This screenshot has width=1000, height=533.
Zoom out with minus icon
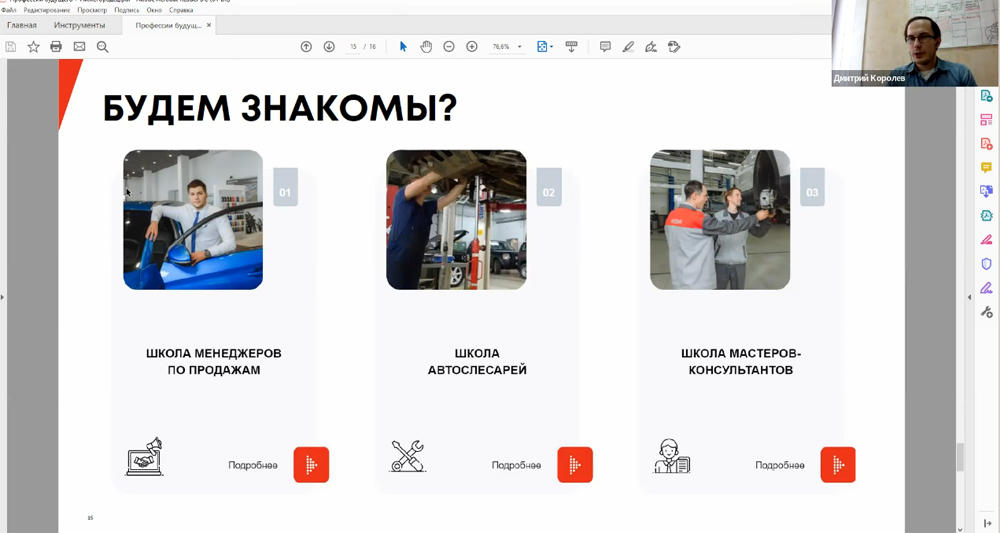449,47
